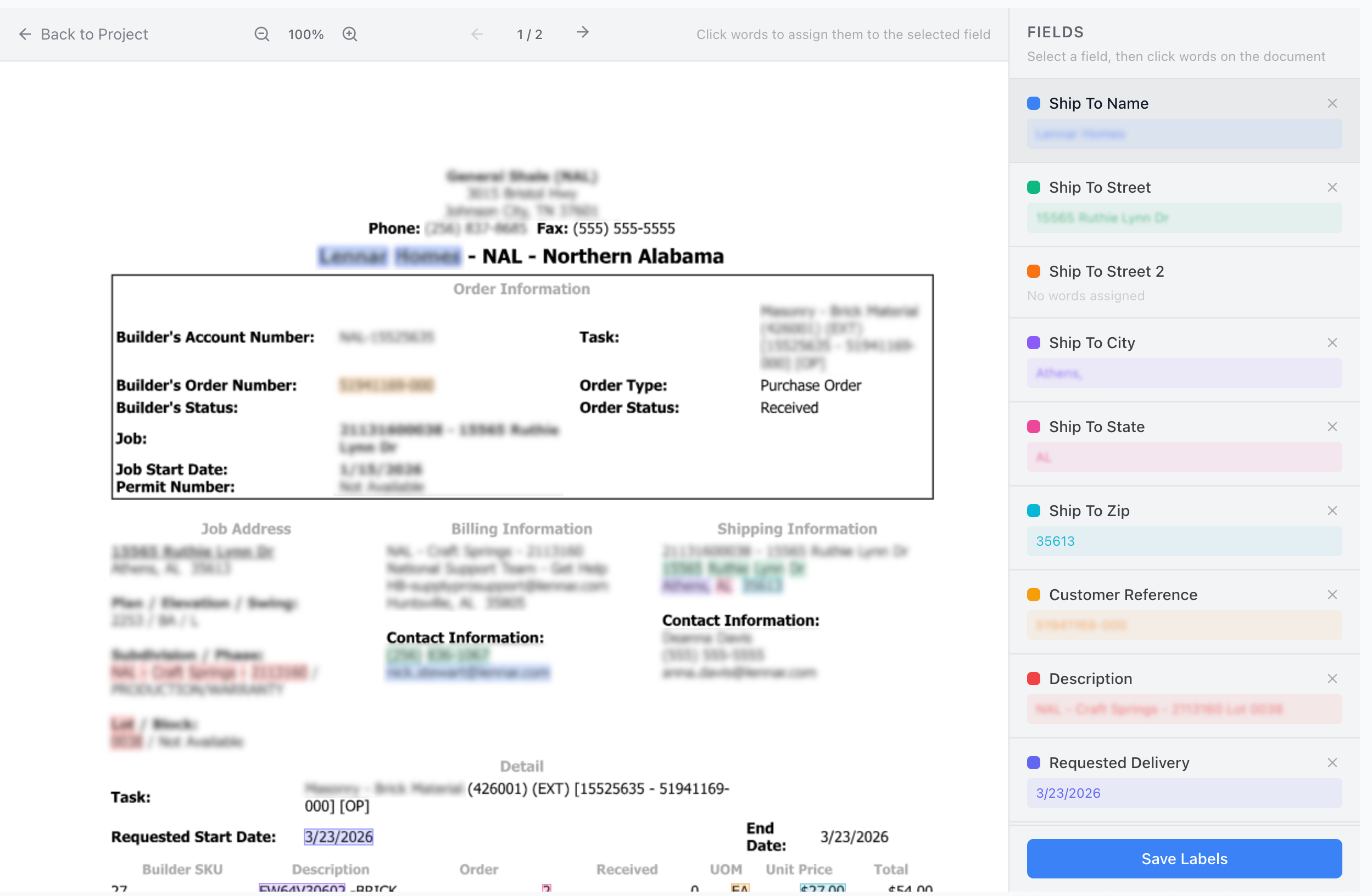Click 'Job Start Date:' label in document

click(x=172, y=469)
